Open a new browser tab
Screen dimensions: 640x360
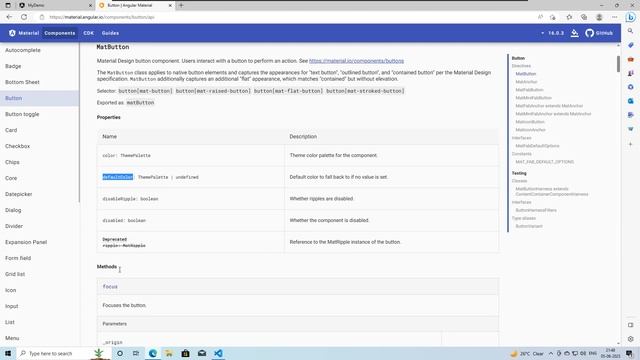point(181,5)
